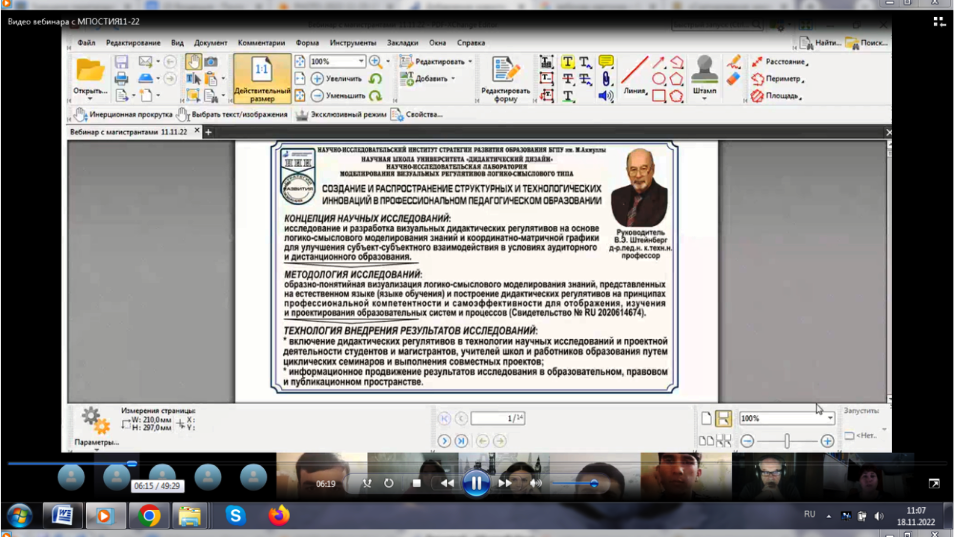
Task: Select the Line drawing tool
Action: point(634,74)
